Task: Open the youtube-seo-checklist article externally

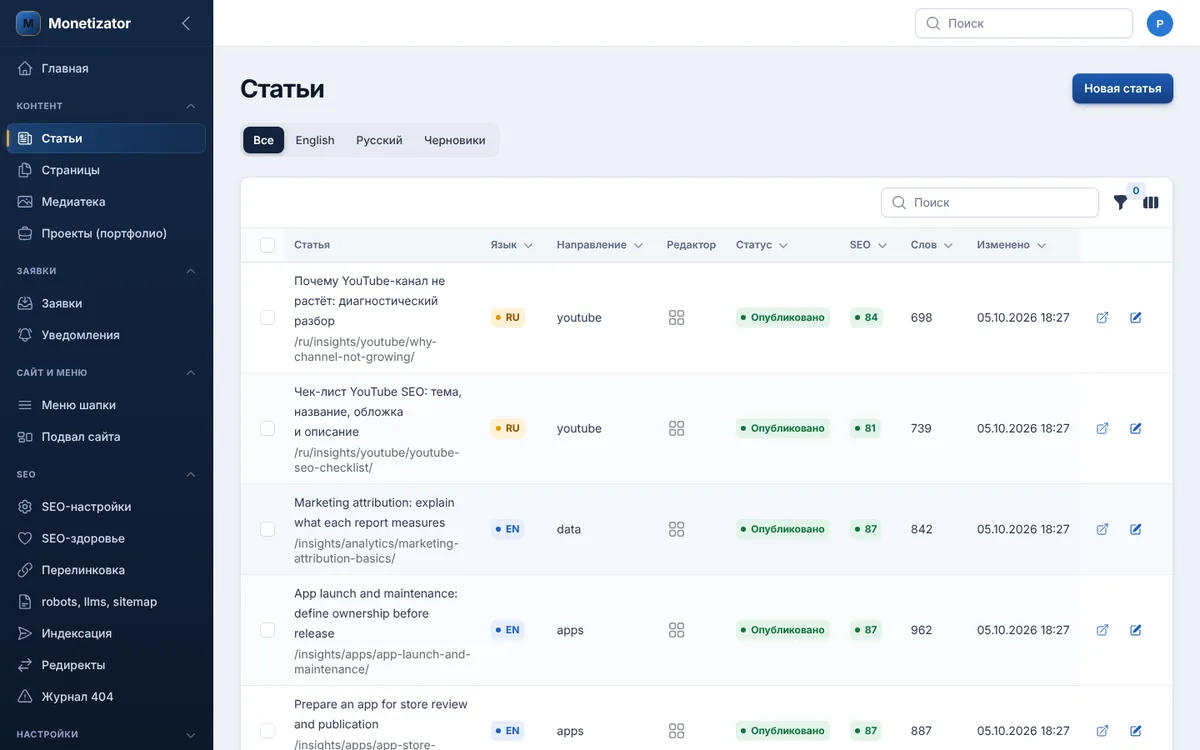Action: coord(1103,428)
